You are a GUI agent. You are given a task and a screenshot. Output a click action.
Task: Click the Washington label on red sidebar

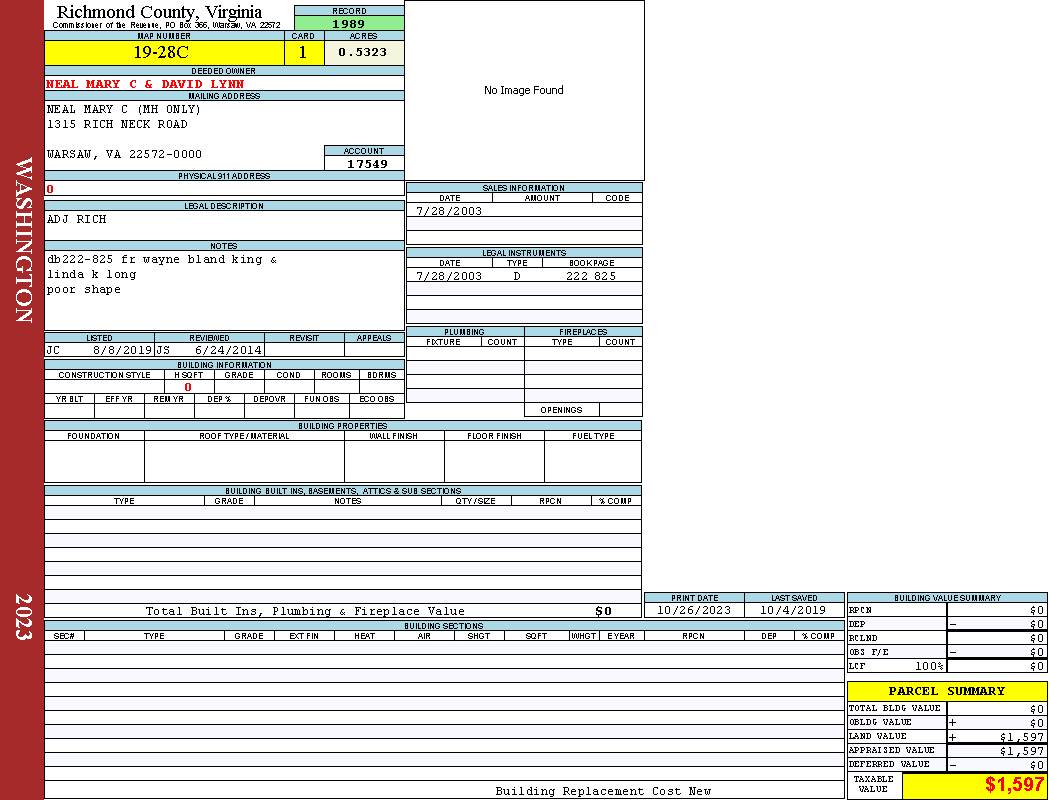point(23,240)
